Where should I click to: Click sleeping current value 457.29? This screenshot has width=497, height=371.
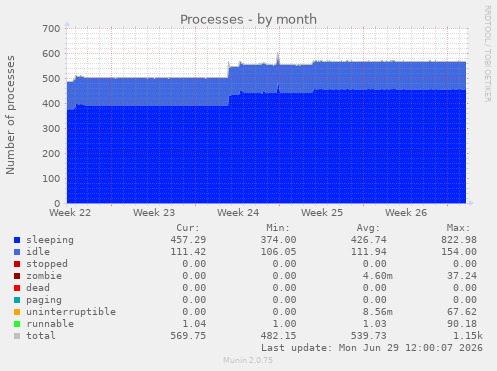coord(188,240)
